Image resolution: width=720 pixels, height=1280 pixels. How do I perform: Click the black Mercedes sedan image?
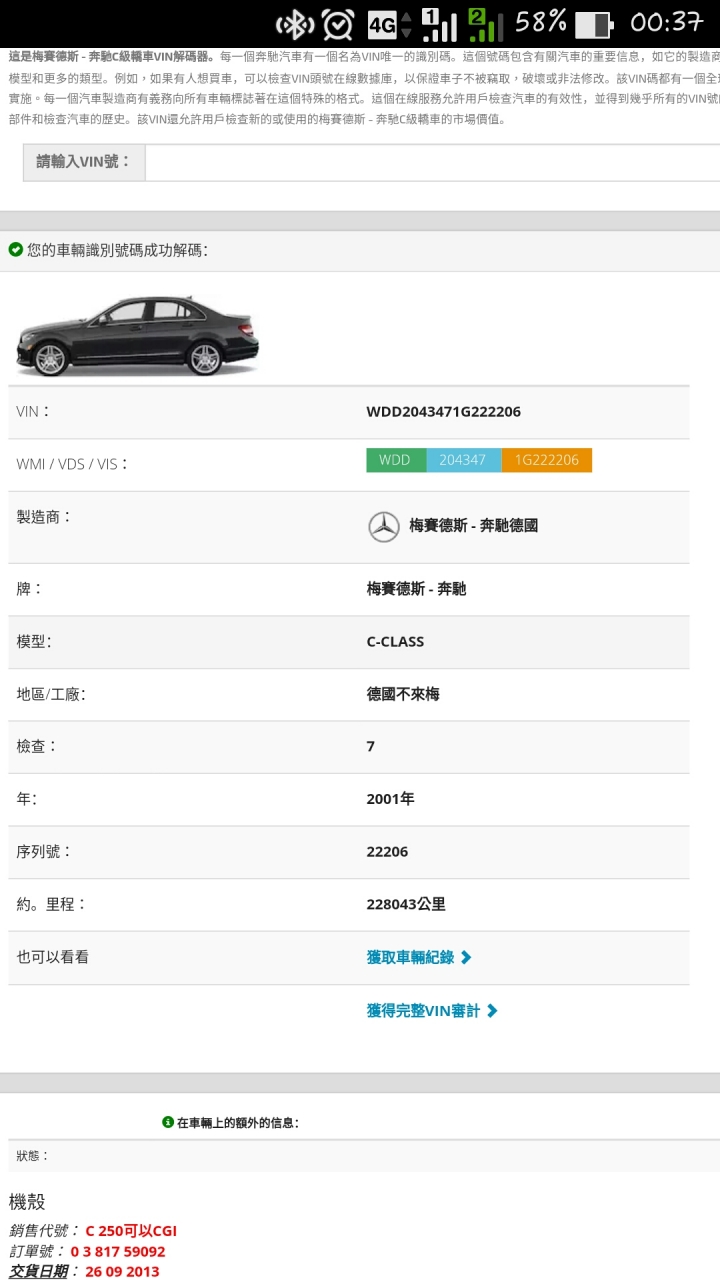(x=137, y=336)
